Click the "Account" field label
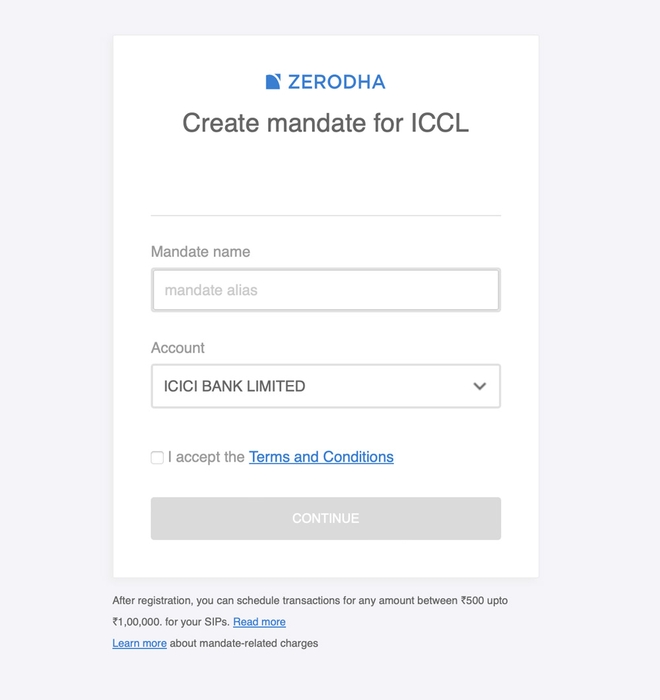Image resolution: width=660 pixels, height=700 pixels. [177, 348]
